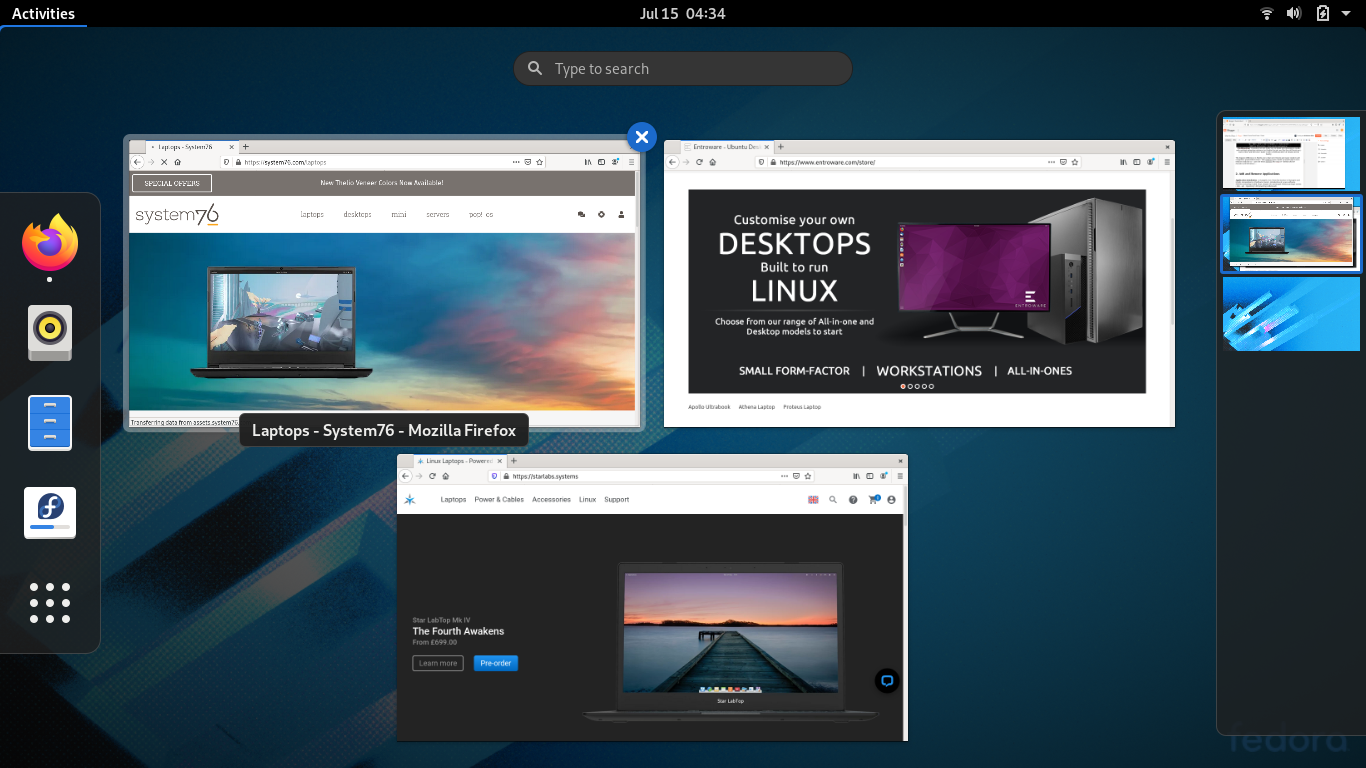Open the clock showing Jul 15 04:34

(x=683, y=14)
